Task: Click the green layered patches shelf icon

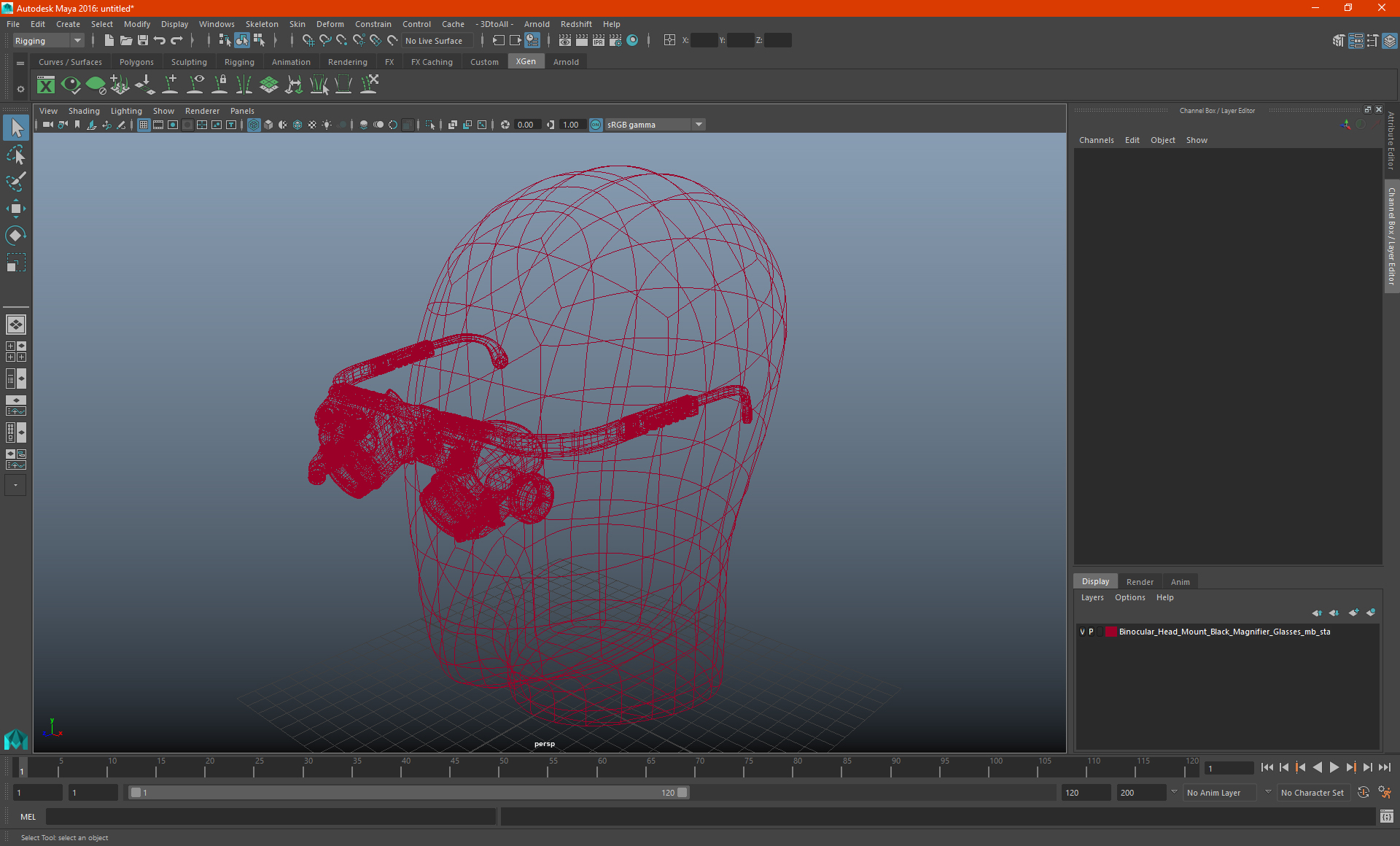Action: (x=269, y=85)
